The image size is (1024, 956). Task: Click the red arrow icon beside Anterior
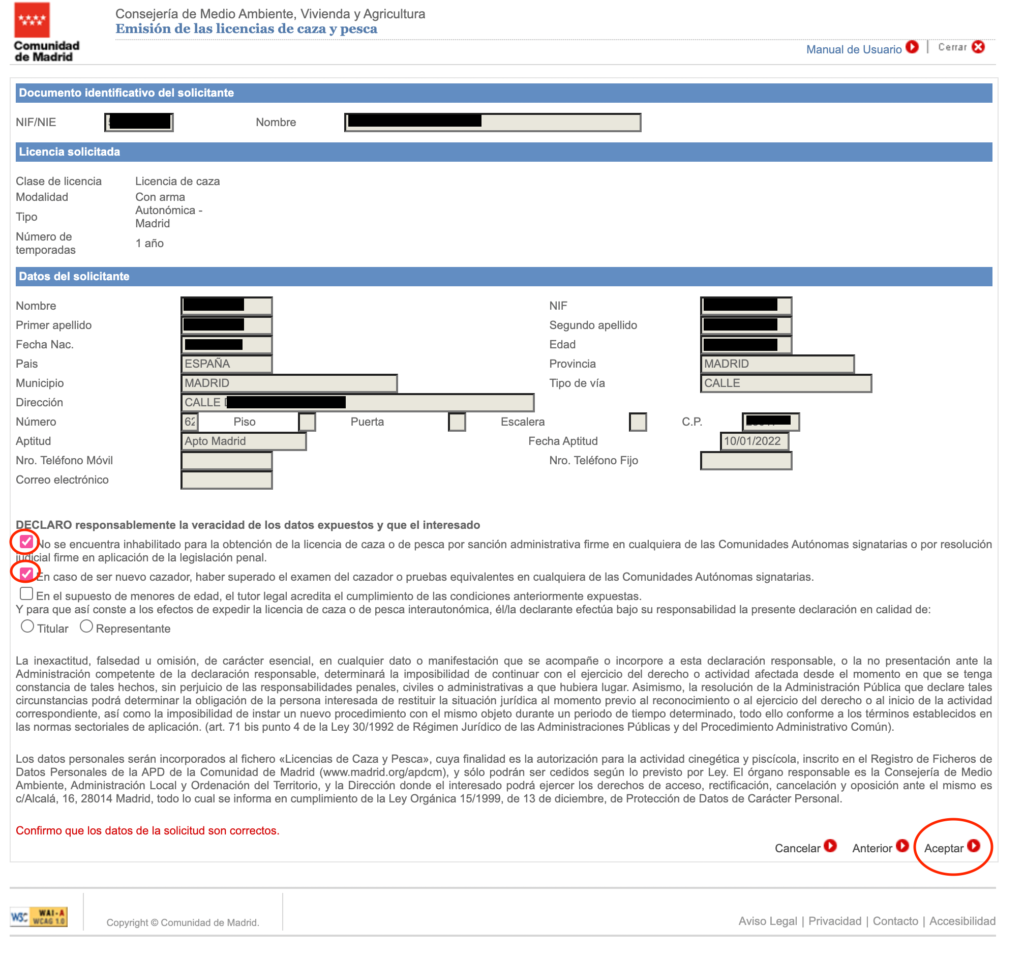pyautogui.click(x=903, y=846)
